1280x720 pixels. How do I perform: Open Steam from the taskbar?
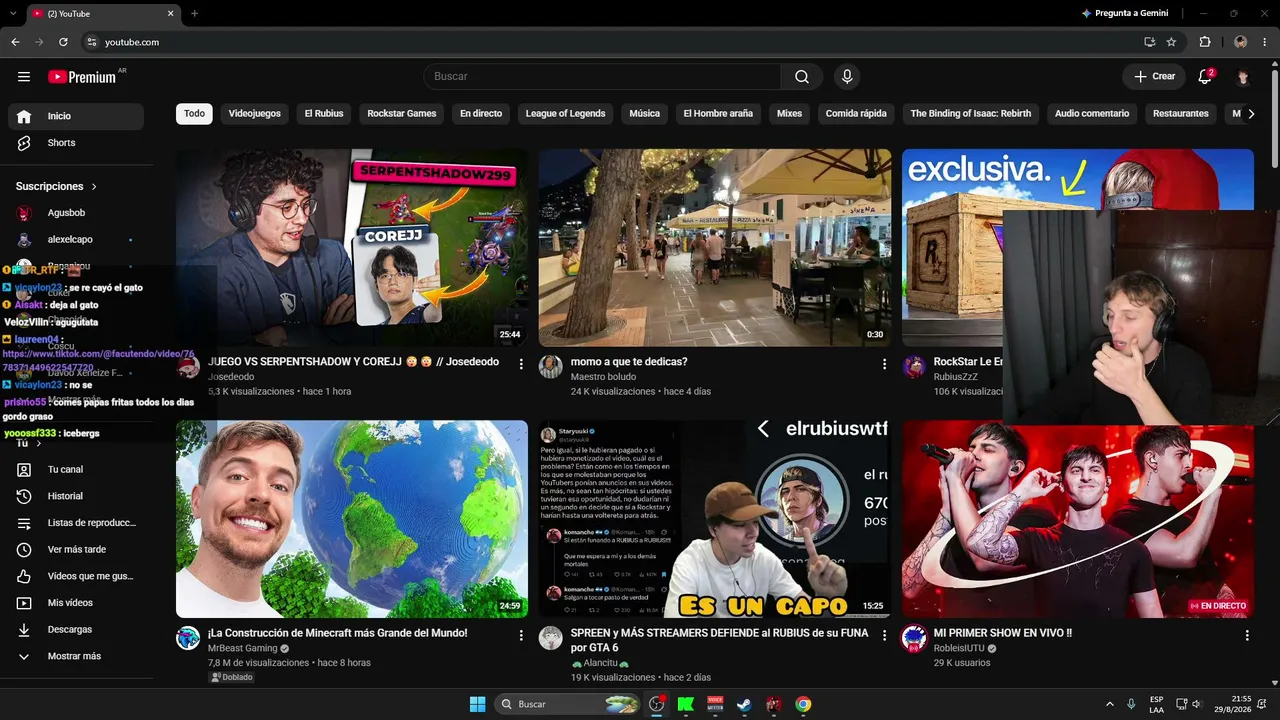tap(744, 704)
